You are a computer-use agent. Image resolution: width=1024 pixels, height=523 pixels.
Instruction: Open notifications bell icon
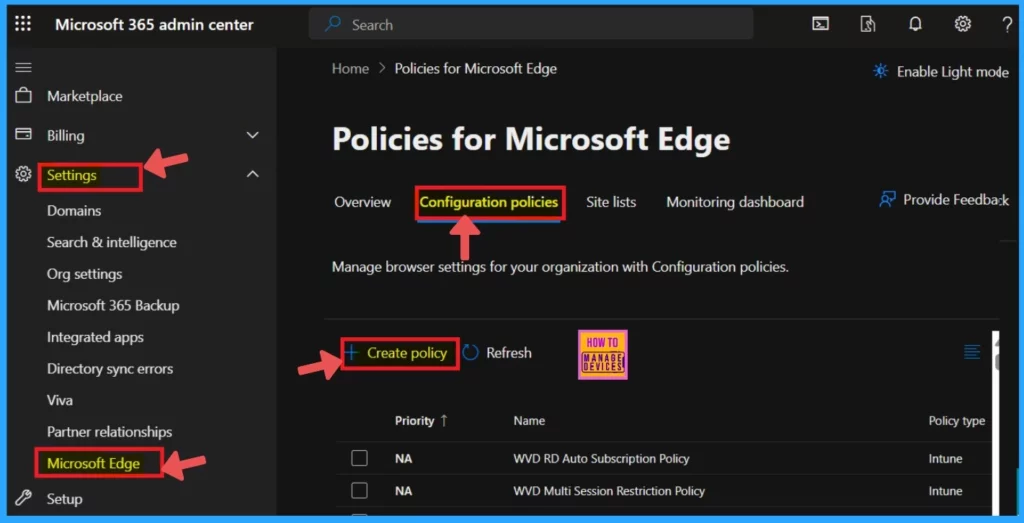click(915, 24)
